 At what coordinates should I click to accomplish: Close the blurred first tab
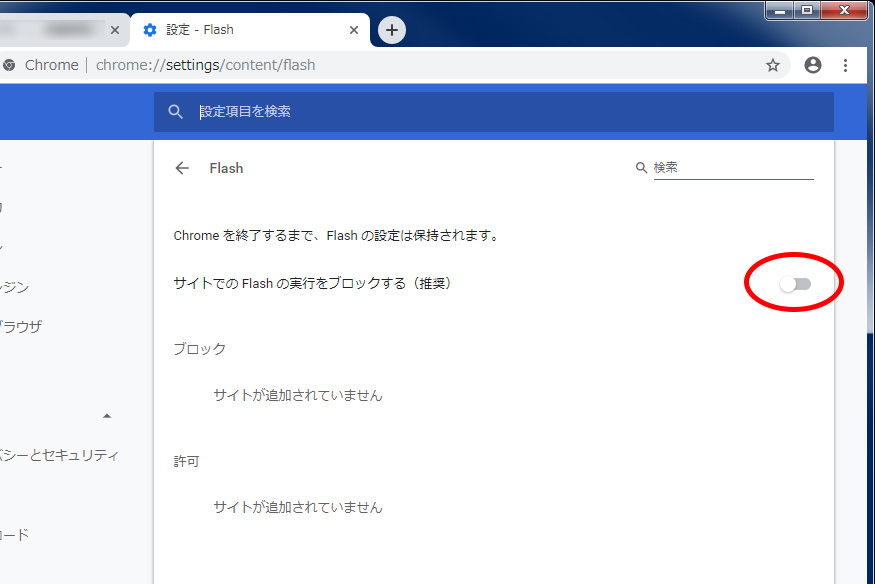[x=115, y=30]
